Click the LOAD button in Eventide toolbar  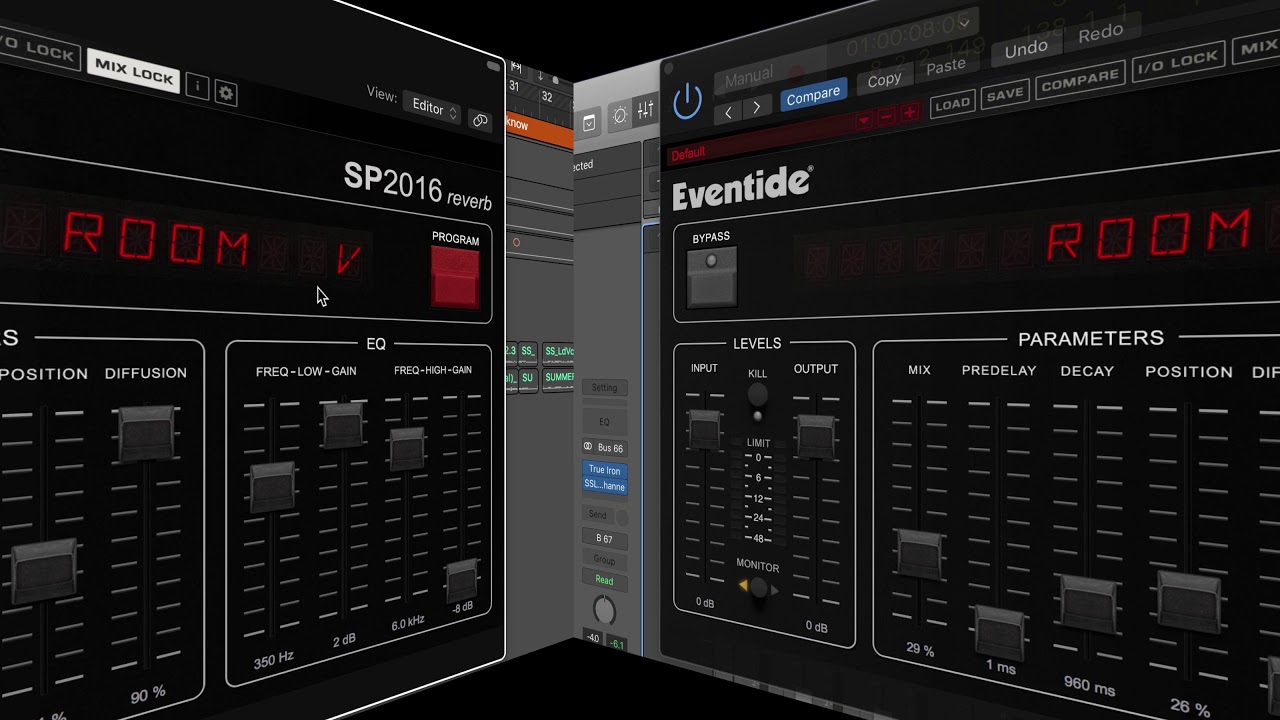point(952,104)
